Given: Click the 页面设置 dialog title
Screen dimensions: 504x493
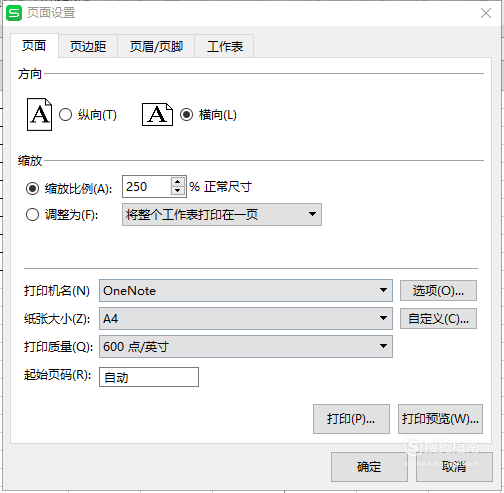Looking at the screenshot, I should tap(51, 13).
